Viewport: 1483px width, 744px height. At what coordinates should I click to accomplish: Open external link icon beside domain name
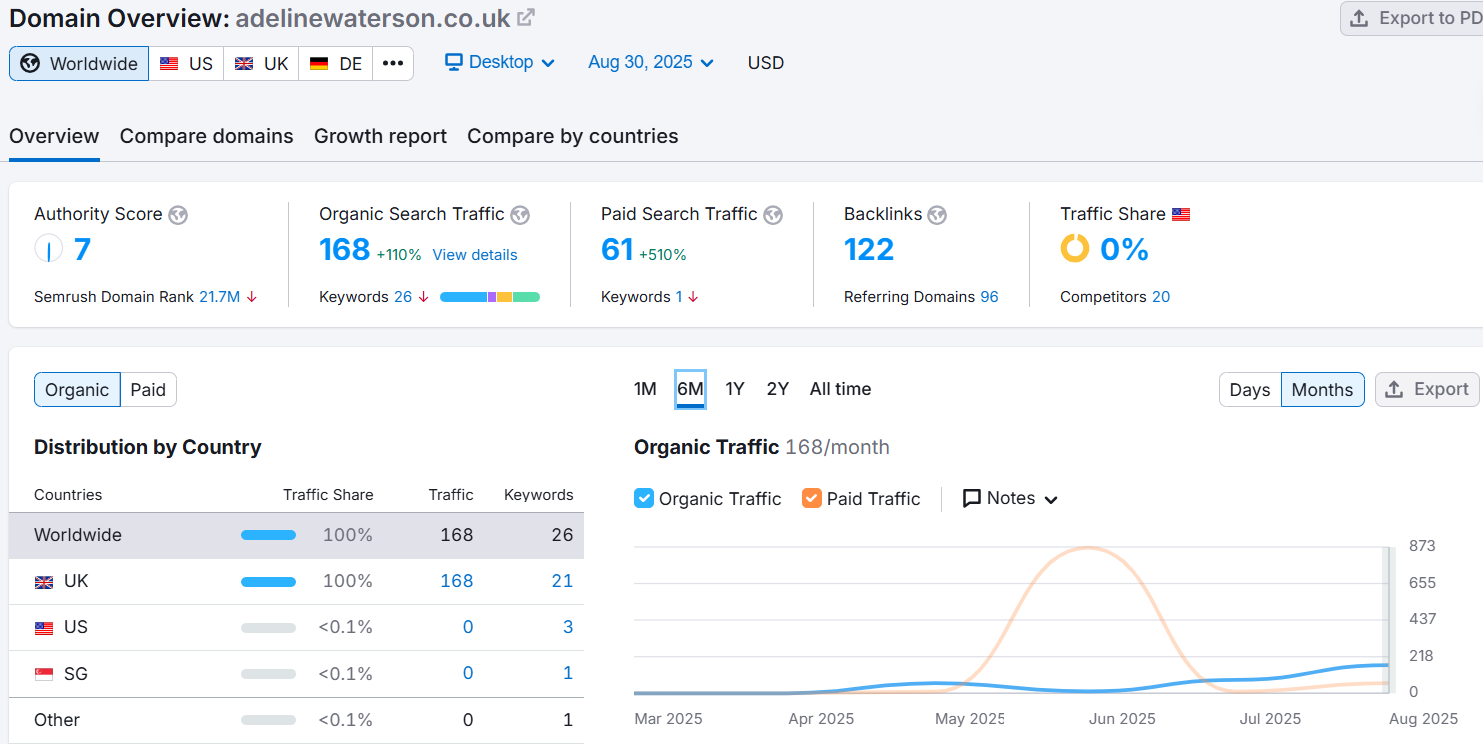(x=525, y=18)
